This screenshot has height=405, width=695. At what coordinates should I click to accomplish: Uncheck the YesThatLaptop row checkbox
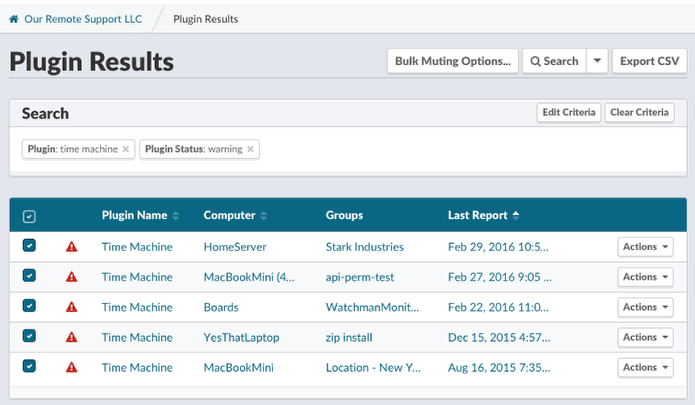(29, 336)
